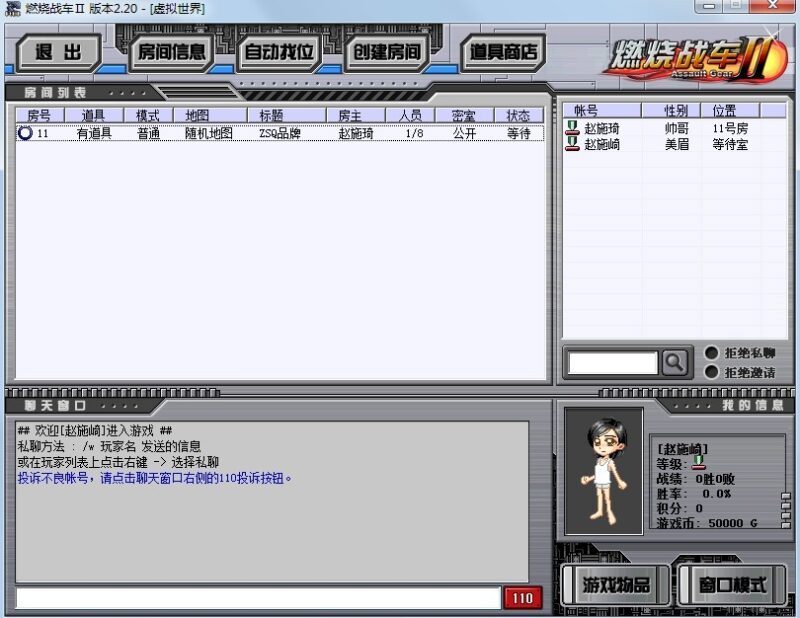Sort player list by 帐号 column header
800x618 pixels.
(586, 109)
